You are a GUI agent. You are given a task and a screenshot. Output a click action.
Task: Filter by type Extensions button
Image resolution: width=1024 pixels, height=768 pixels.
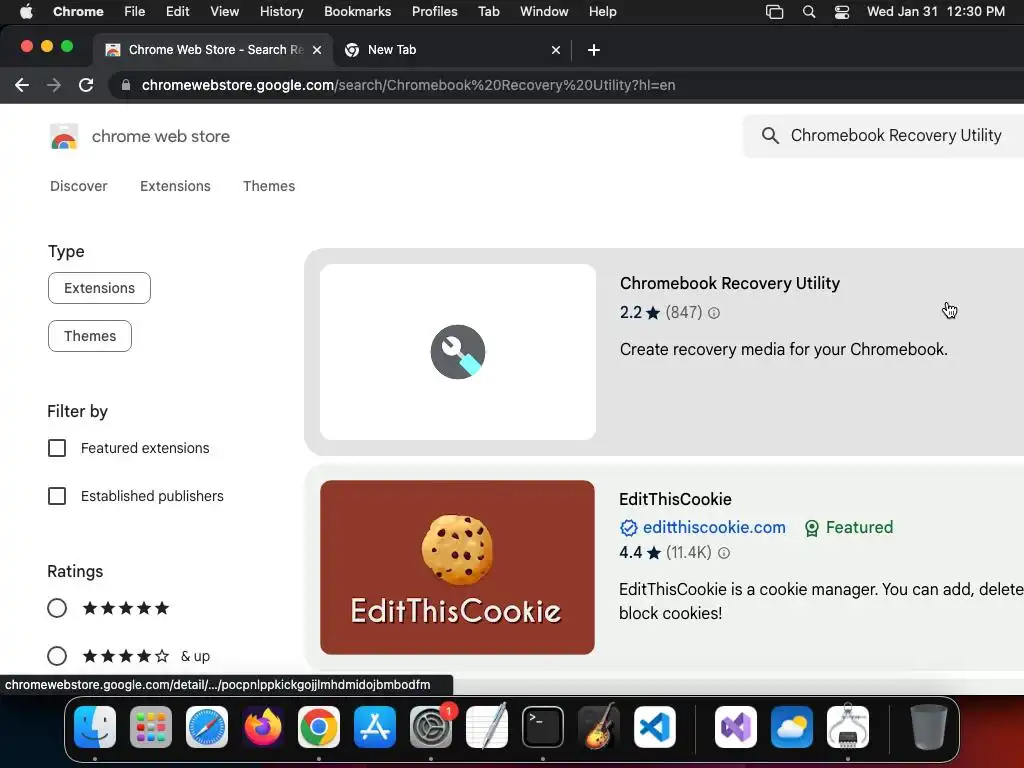(x=99, y=288)
